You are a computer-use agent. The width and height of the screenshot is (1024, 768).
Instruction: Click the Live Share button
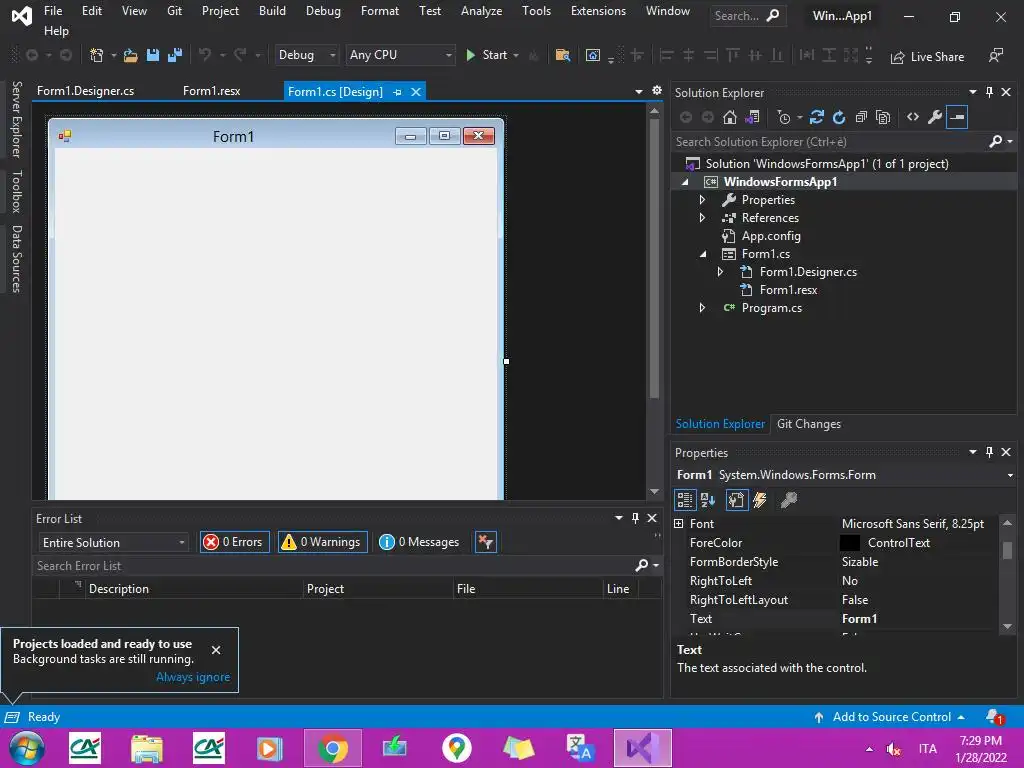(927, 57)
